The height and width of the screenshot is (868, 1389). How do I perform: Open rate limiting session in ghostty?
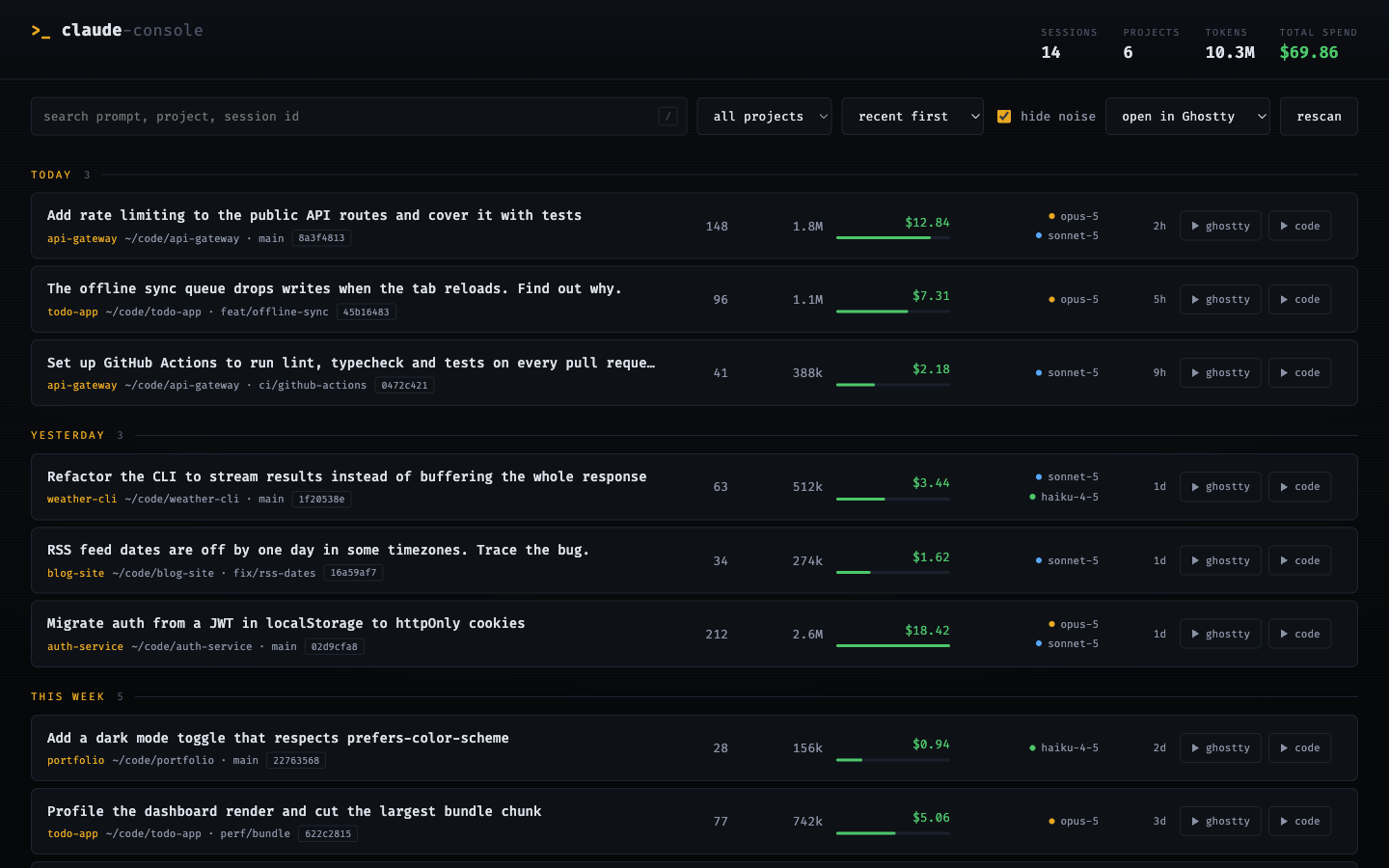1220,226
